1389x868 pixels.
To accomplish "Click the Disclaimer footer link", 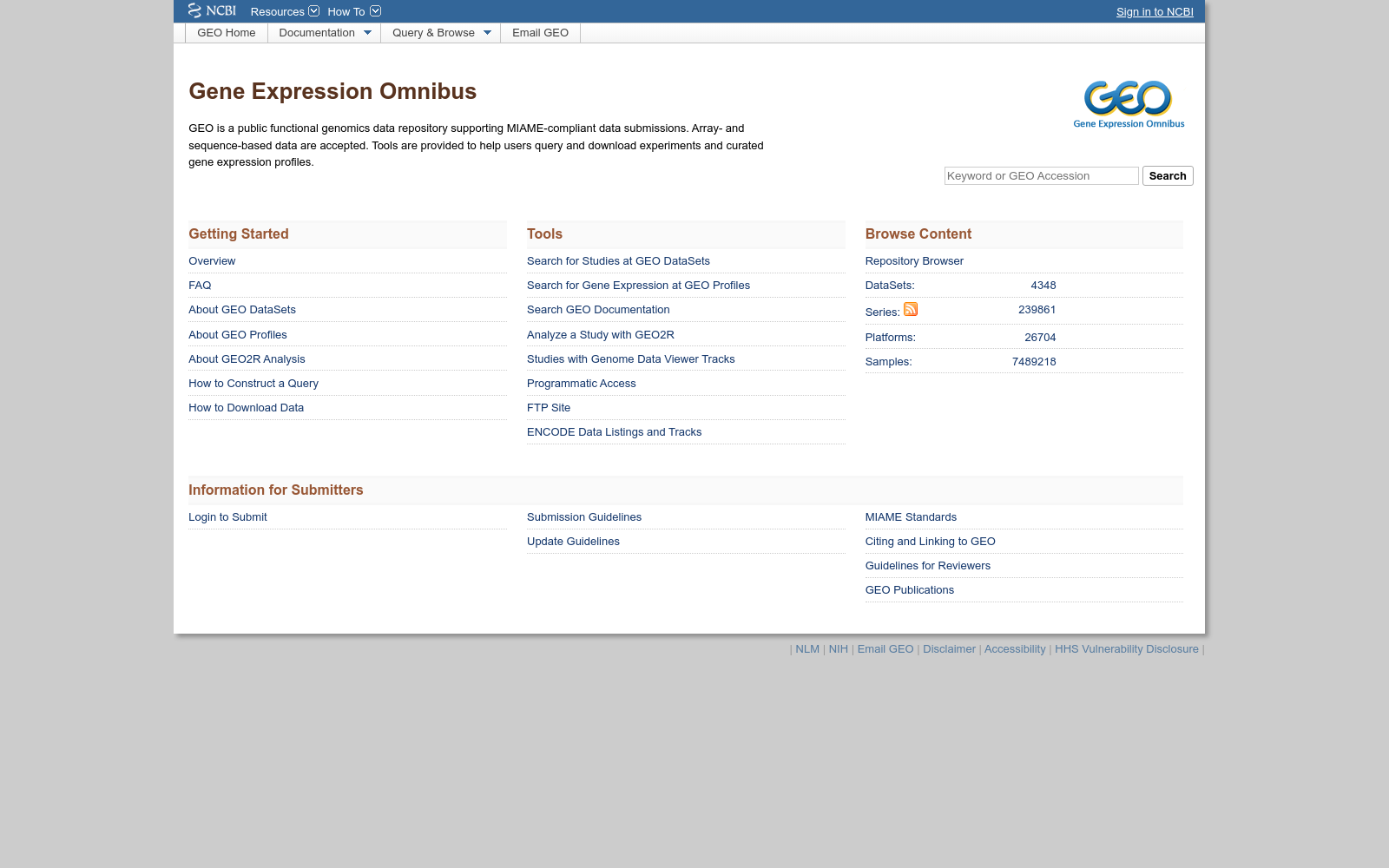I will click(949, 649).
